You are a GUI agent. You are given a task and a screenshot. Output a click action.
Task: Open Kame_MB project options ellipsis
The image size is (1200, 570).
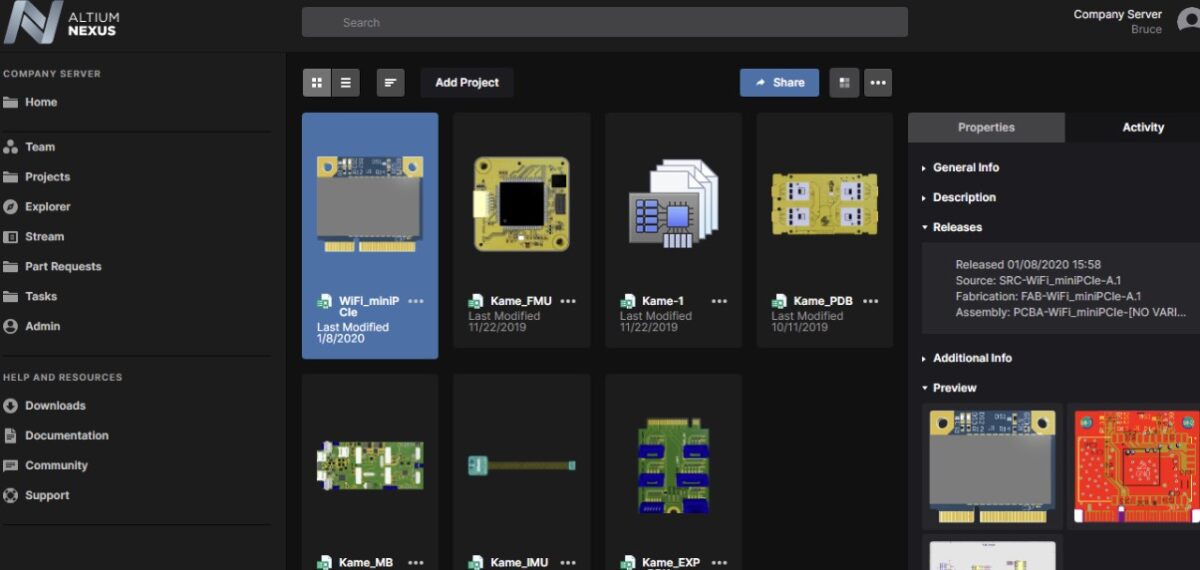click(416, 563)
